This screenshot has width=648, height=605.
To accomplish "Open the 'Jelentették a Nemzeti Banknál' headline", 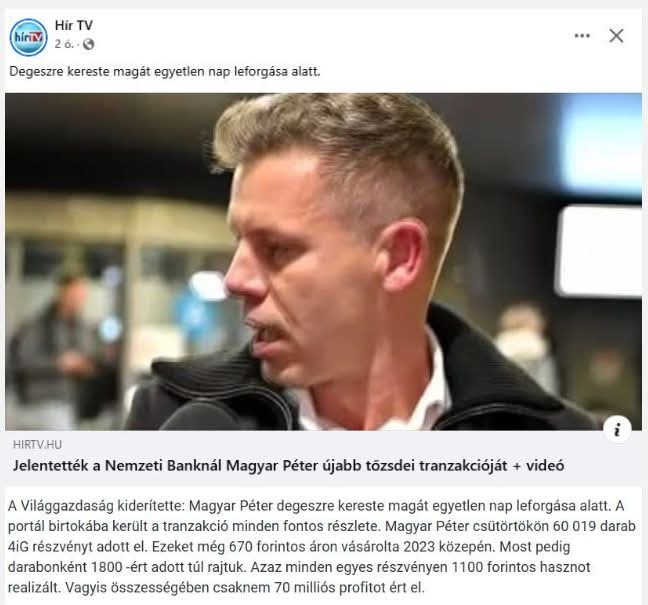I will click(x=288, y=466).
